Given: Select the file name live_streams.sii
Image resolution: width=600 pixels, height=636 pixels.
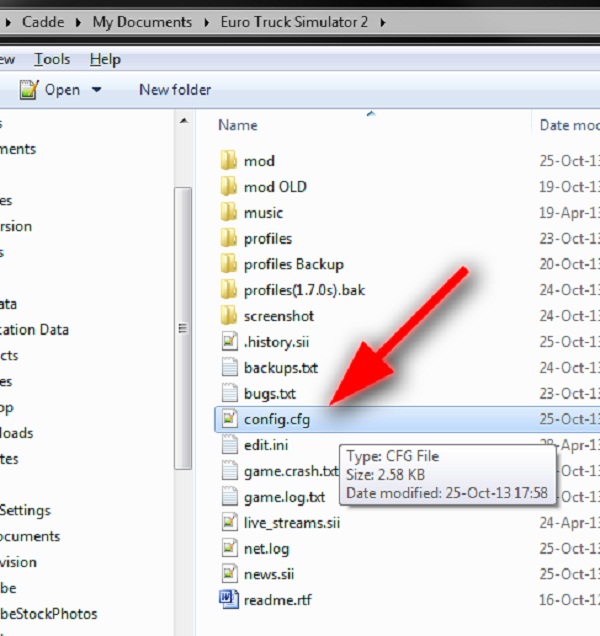Looking at the screenshot, I should coord(292,523).
